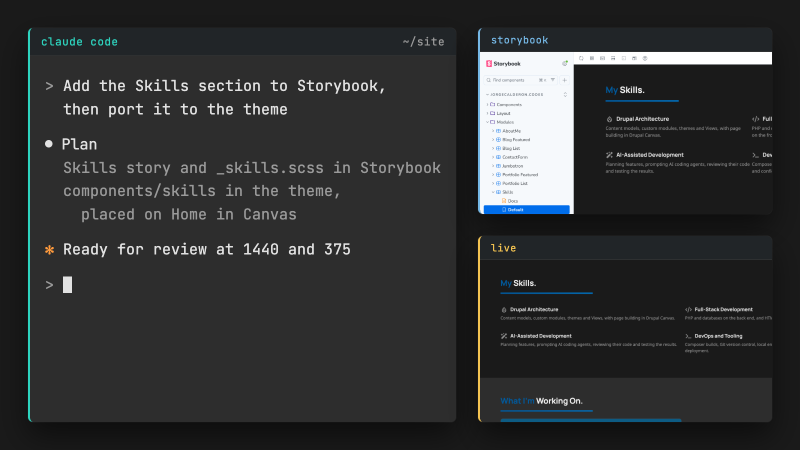Select the Default story under Skills
The width and height of the screenshot is (800, 450).
point(527,210)
